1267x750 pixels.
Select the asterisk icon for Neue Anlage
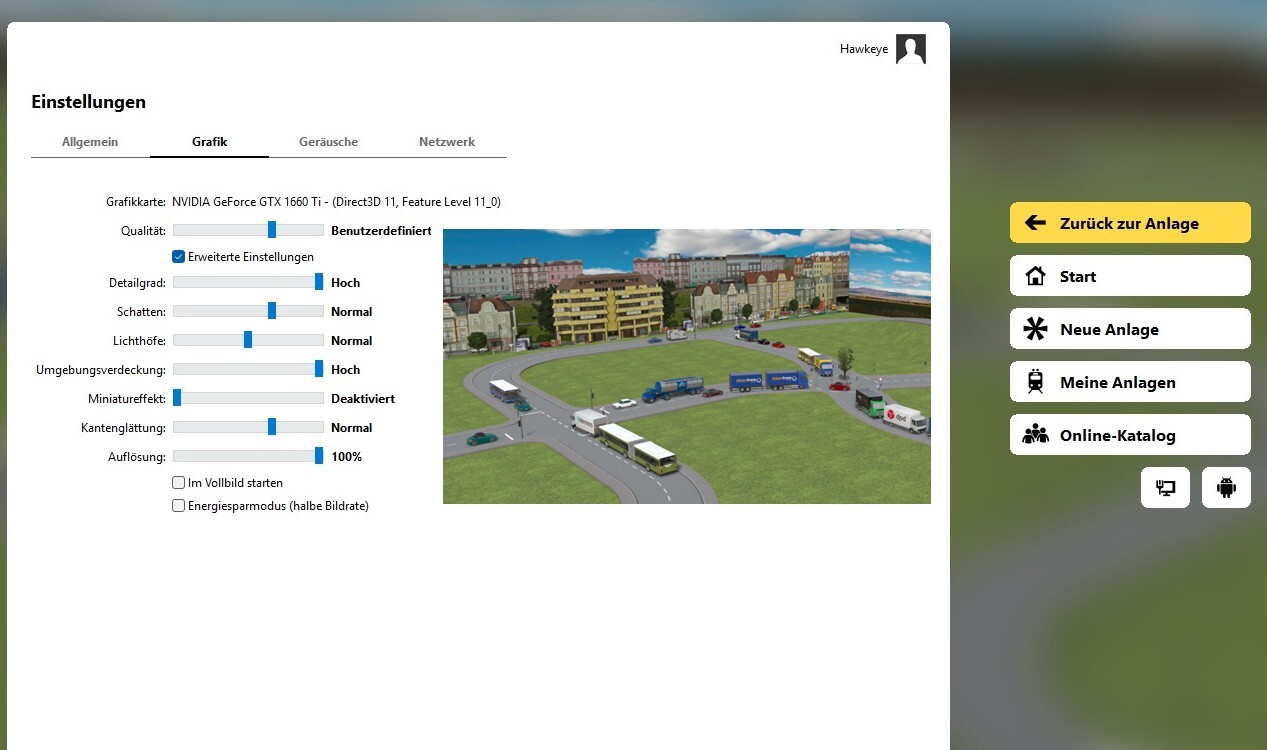[x=1036, y=328]
